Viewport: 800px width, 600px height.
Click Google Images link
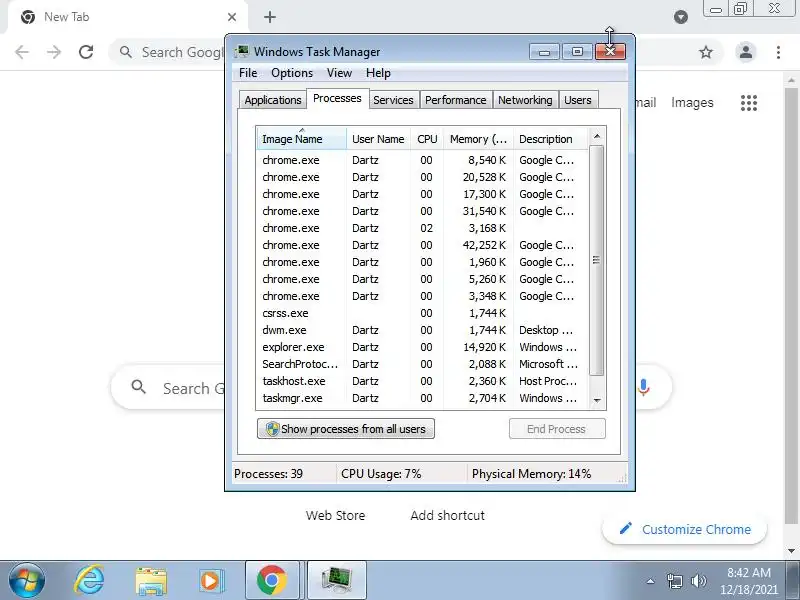coord(692,103)
